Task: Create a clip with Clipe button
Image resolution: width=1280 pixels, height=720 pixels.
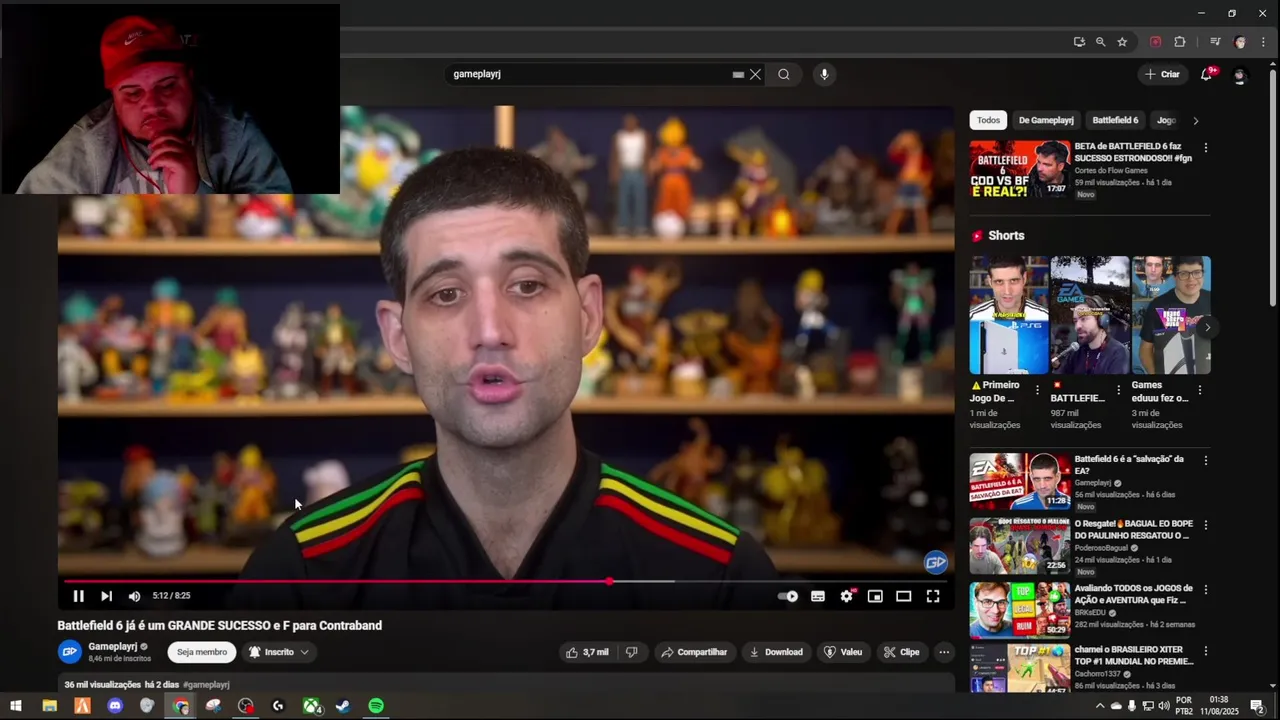Action: (901, 652)
